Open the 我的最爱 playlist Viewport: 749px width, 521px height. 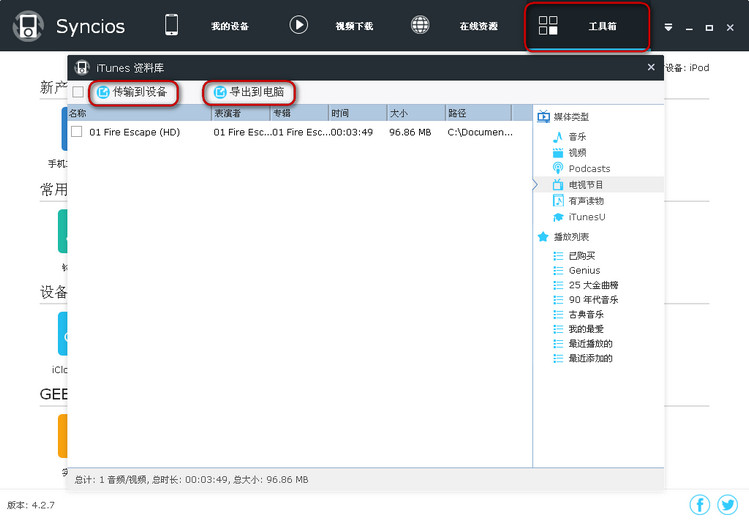586,329
